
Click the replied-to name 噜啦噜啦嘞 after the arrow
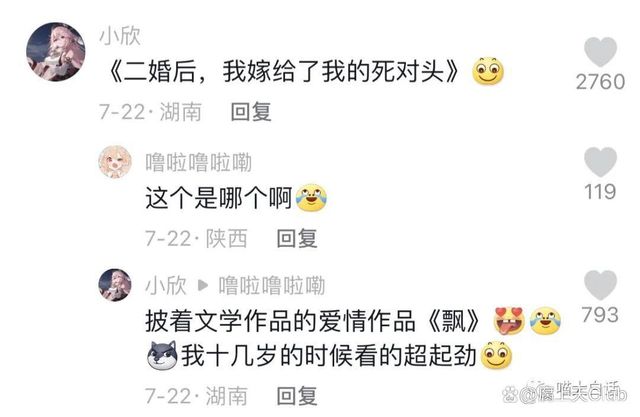coord(272,285)
